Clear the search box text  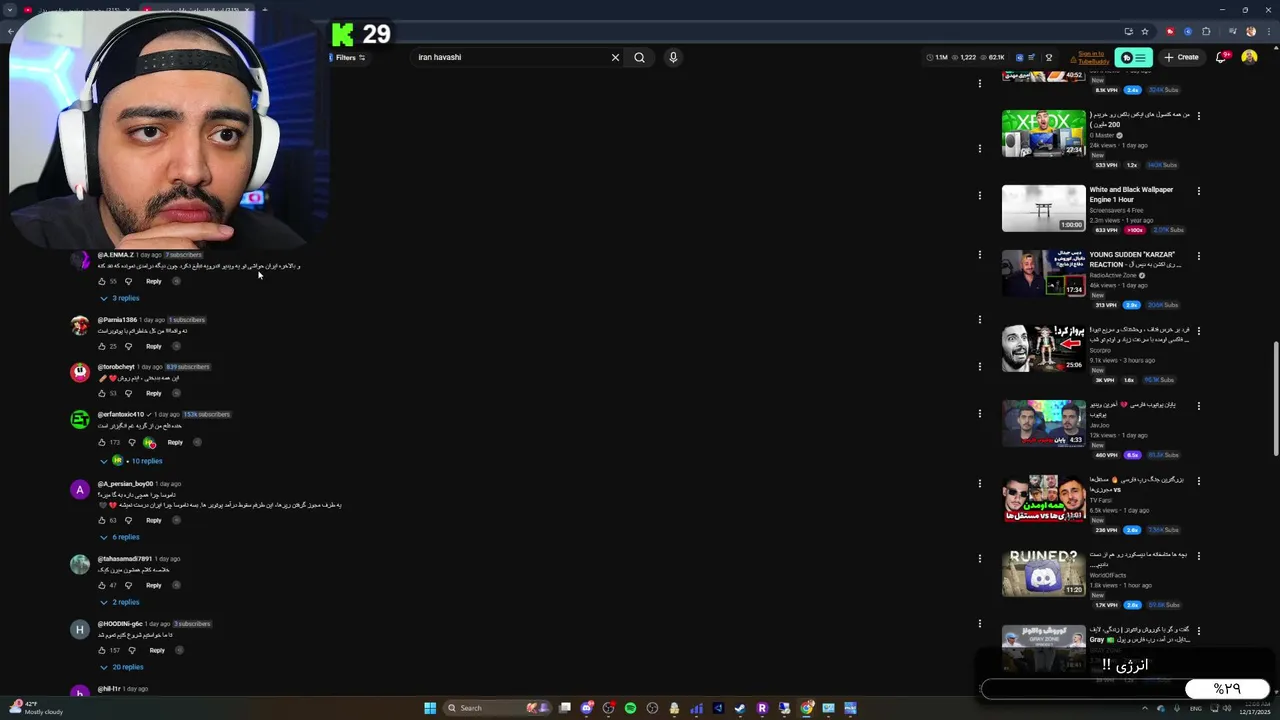coord(615,57)
